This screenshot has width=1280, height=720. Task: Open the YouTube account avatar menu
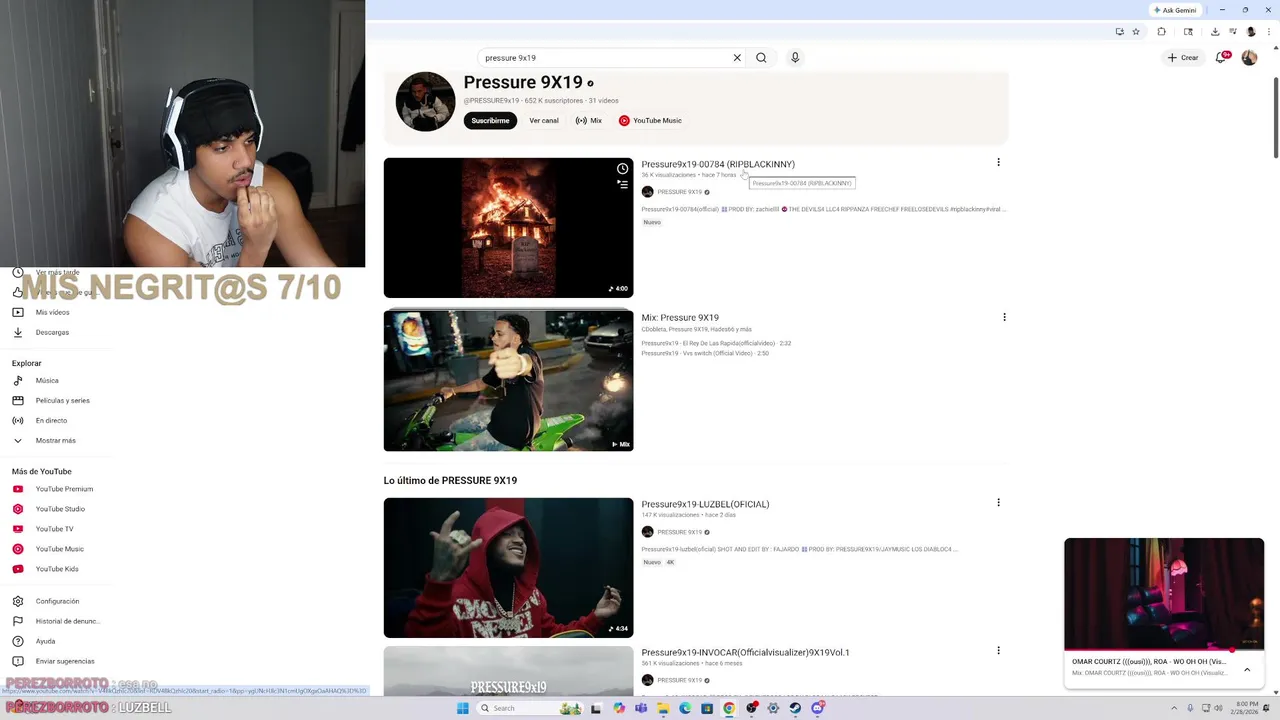tap(1249, 58)
